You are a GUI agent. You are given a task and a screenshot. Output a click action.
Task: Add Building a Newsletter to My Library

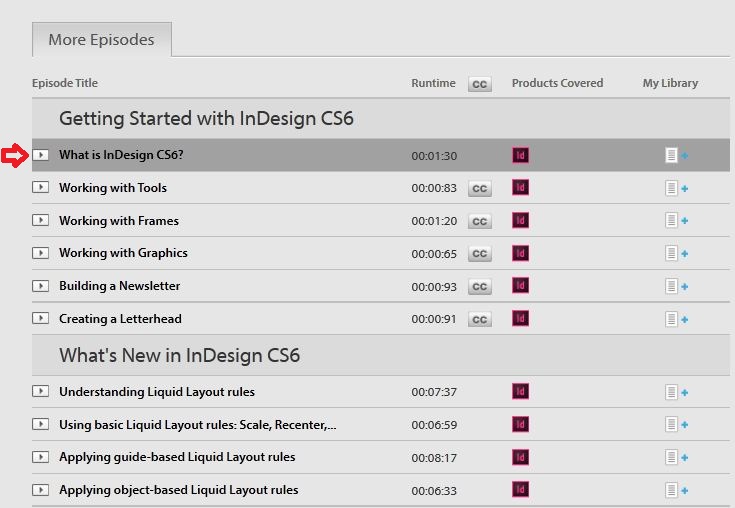point(676,286)
